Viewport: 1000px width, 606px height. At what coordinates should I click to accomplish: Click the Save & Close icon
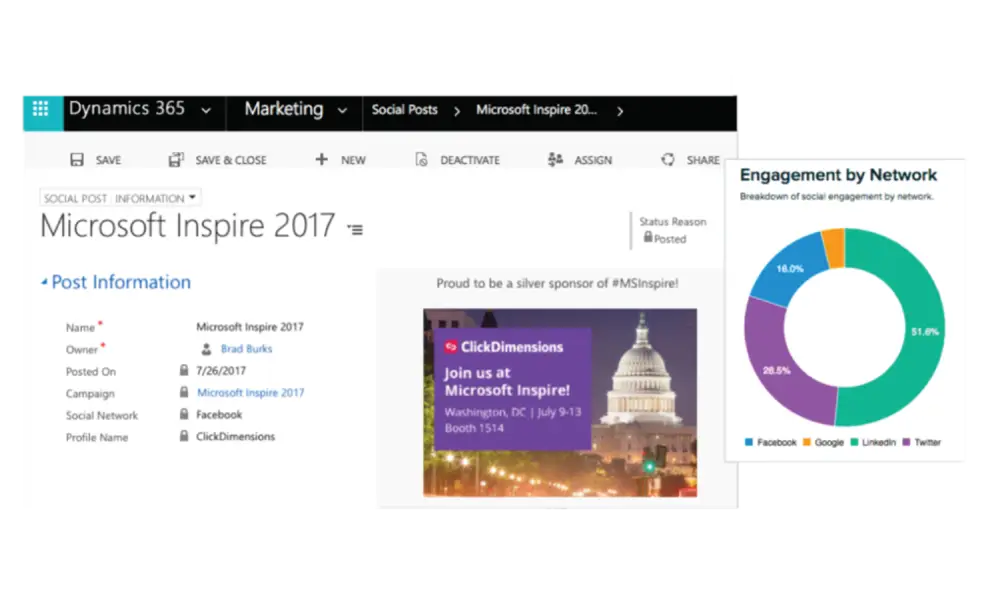tap(176, 159)
